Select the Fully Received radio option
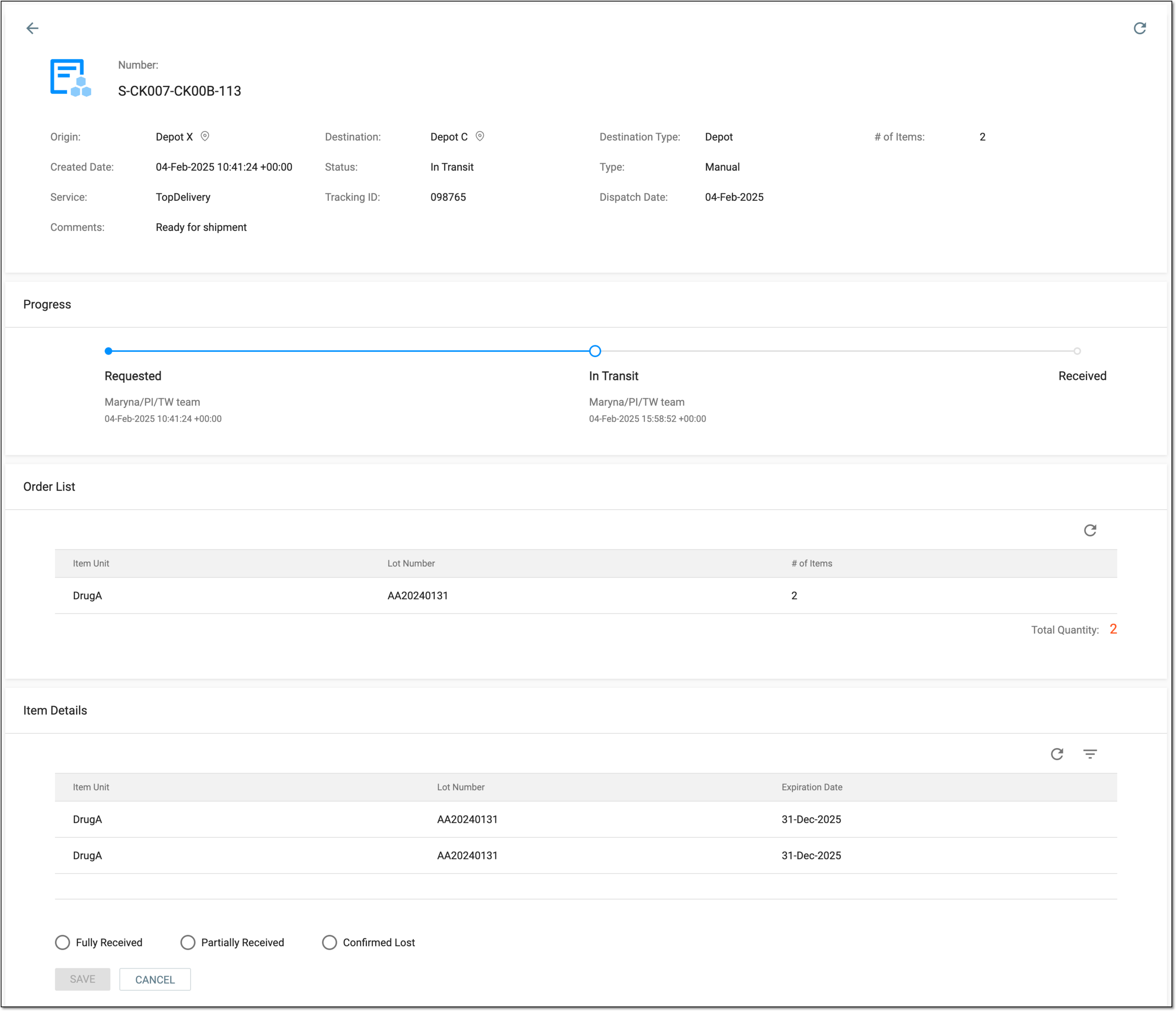Image resolution: width=1176 pixels, height=1011 pixels. tap(63, 942)
